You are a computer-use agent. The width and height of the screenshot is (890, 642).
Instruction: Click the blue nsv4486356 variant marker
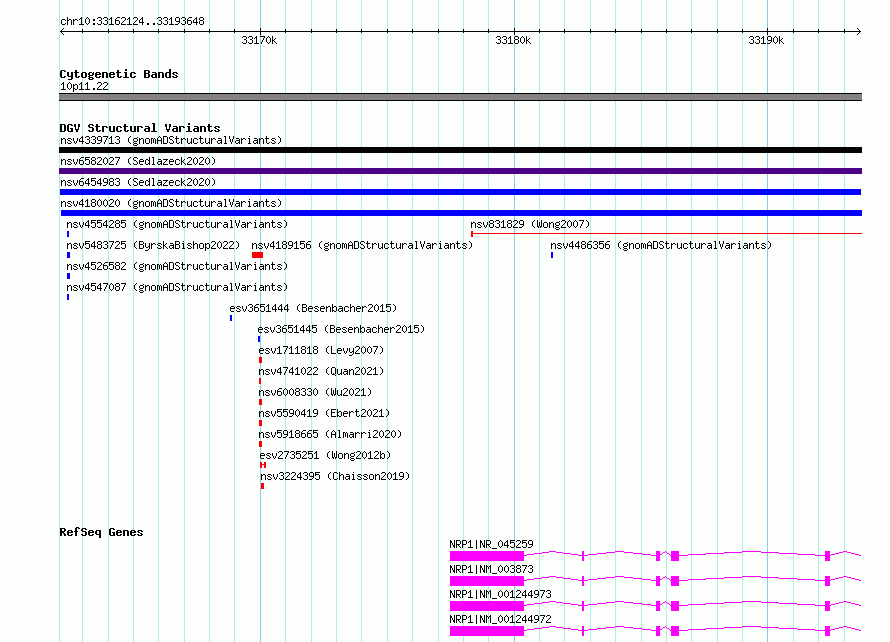coord(552,255)
